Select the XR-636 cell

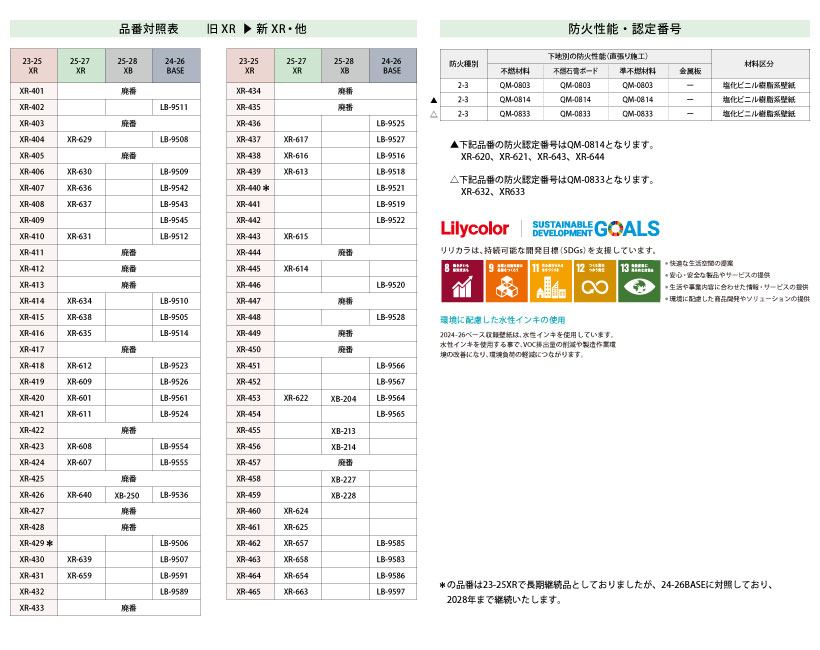(79, 188)
